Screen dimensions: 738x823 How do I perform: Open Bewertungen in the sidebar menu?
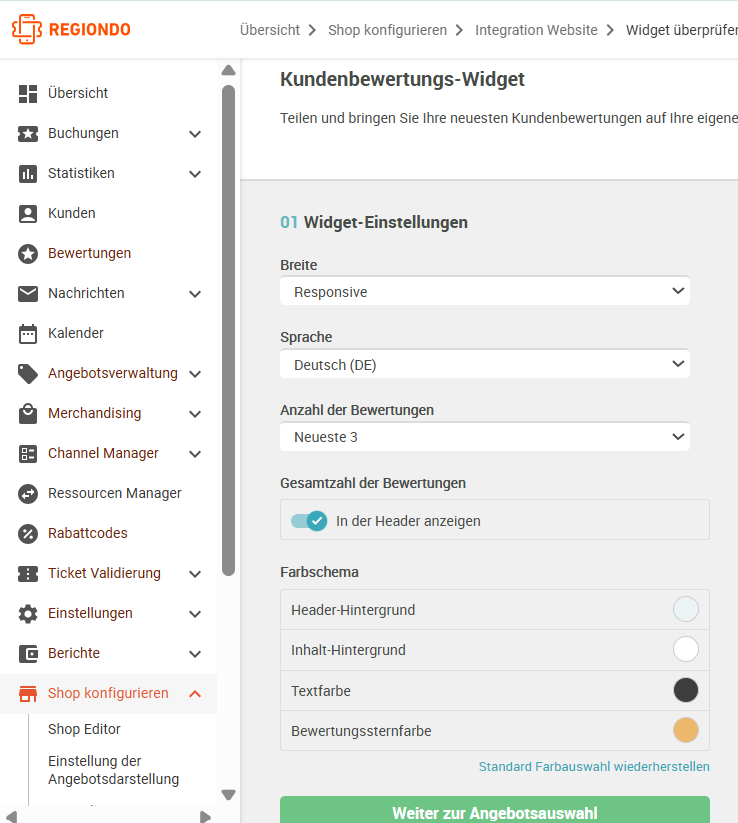click(90, 253)
